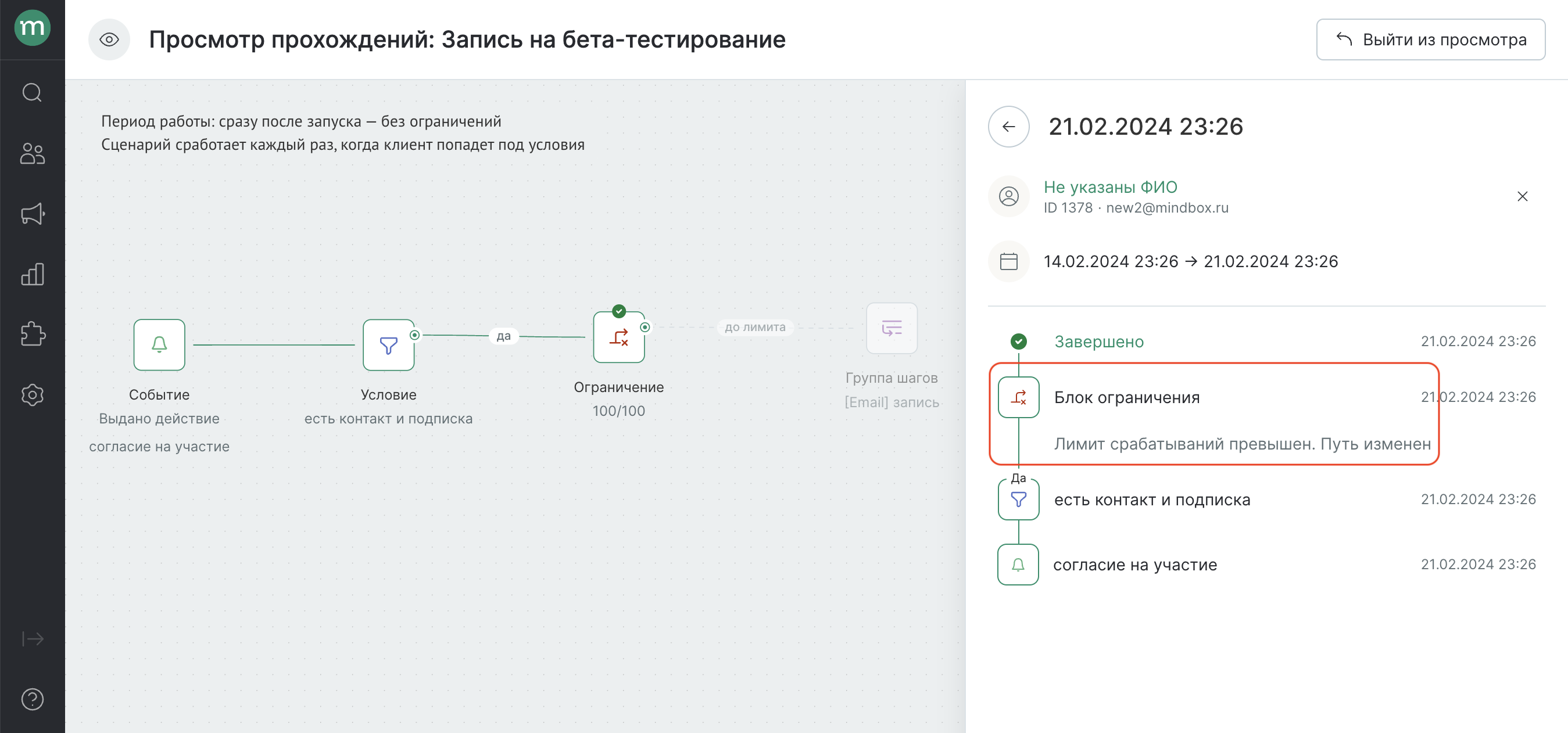
Task: Open согласие на участие bell icon in log
Action: [x=1018, y=565]
